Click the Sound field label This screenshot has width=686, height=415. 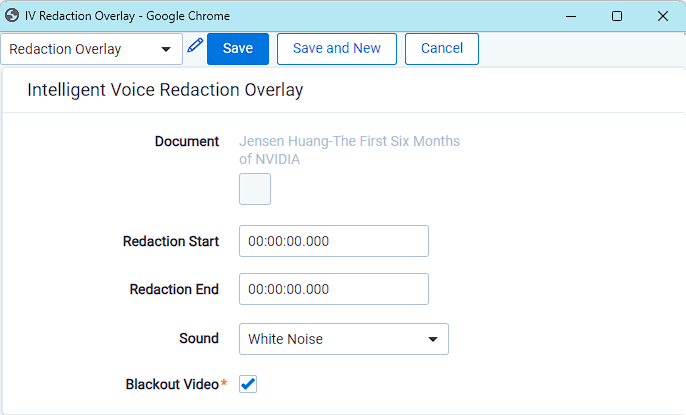coord(198,338)
